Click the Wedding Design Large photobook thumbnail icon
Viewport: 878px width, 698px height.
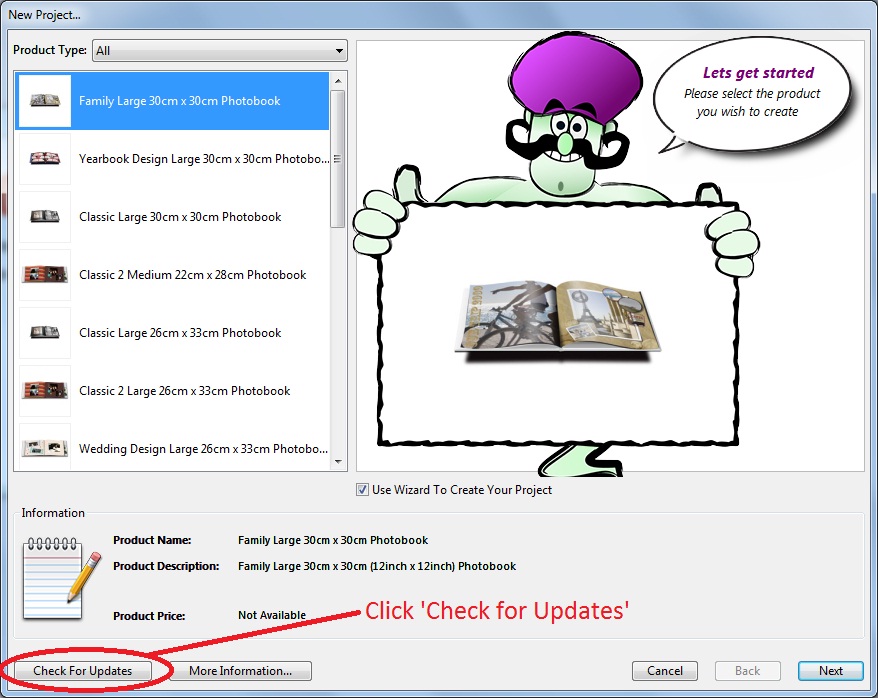[45, 447]
